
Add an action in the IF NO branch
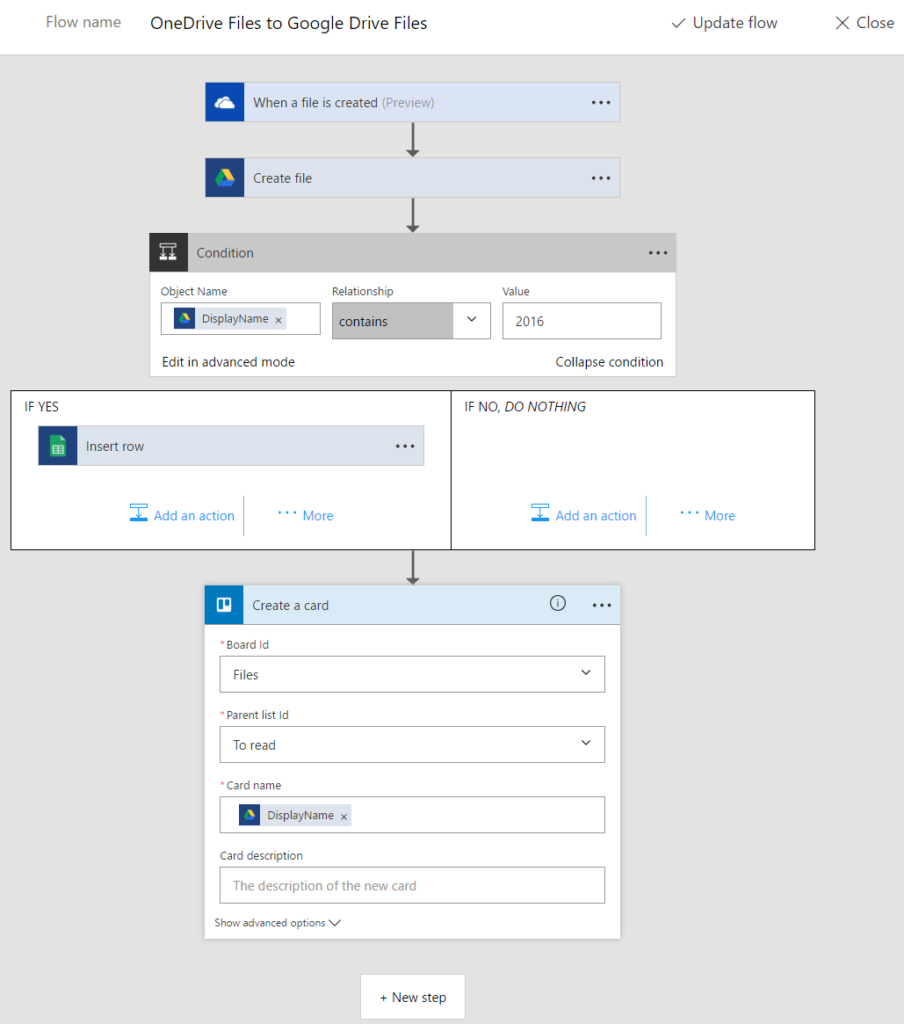584,515
